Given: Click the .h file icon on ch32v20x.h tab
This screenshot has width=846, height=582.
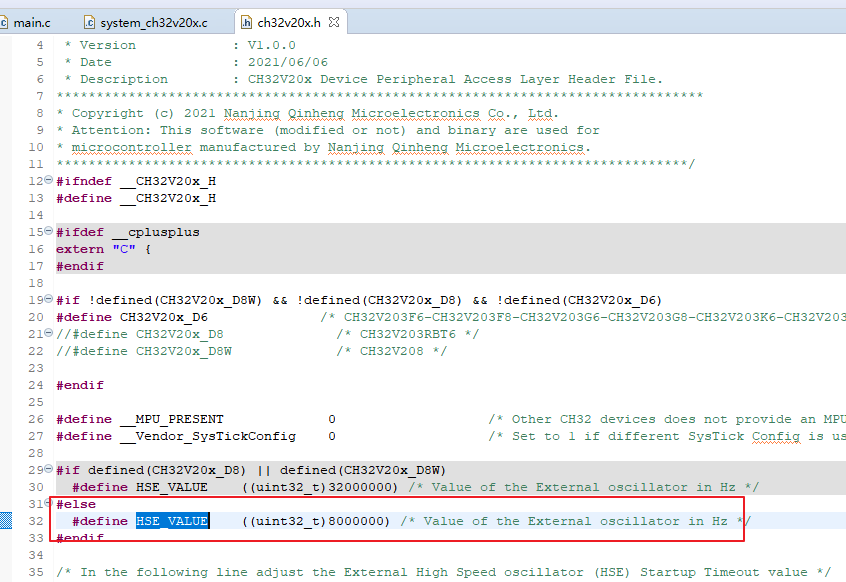Looking at the screenshot, I should [246, 22].
